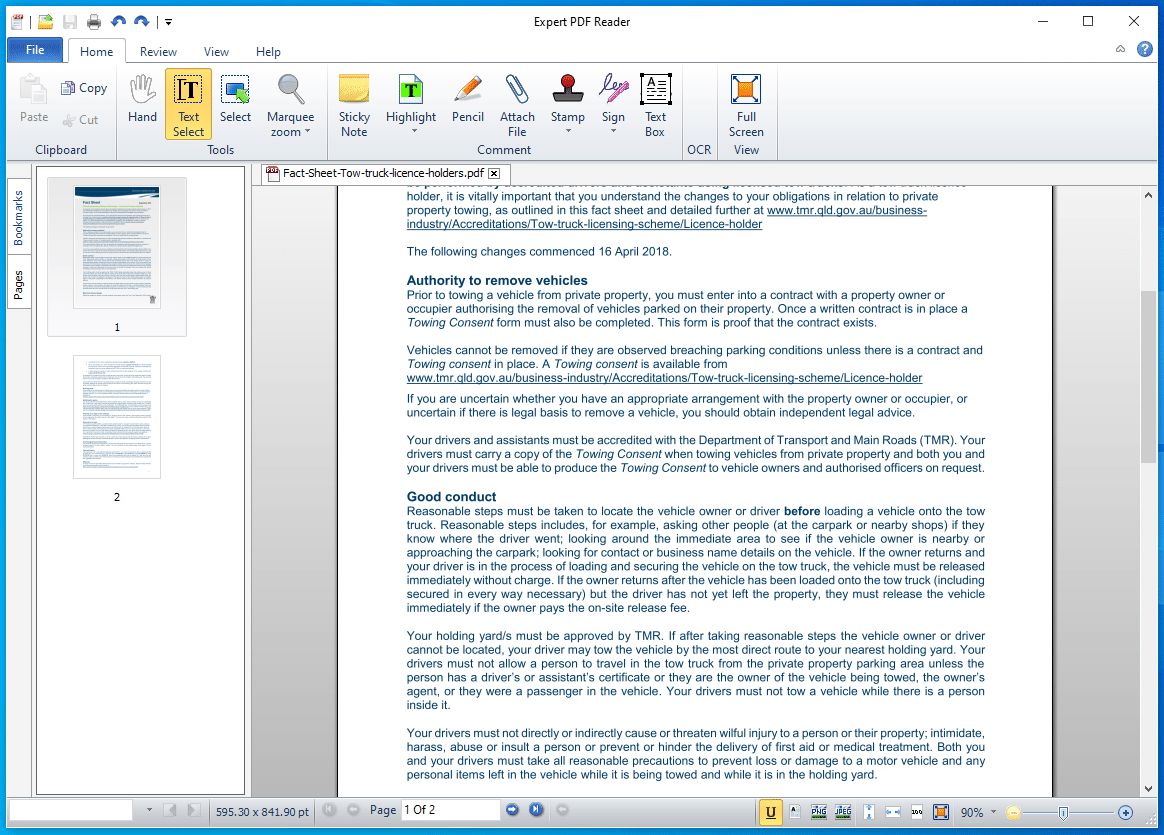Image resolution: width=1164 pixels, height=835 pixels.
Task: Add a Sticky Note comment
Action: pos(354,104)
